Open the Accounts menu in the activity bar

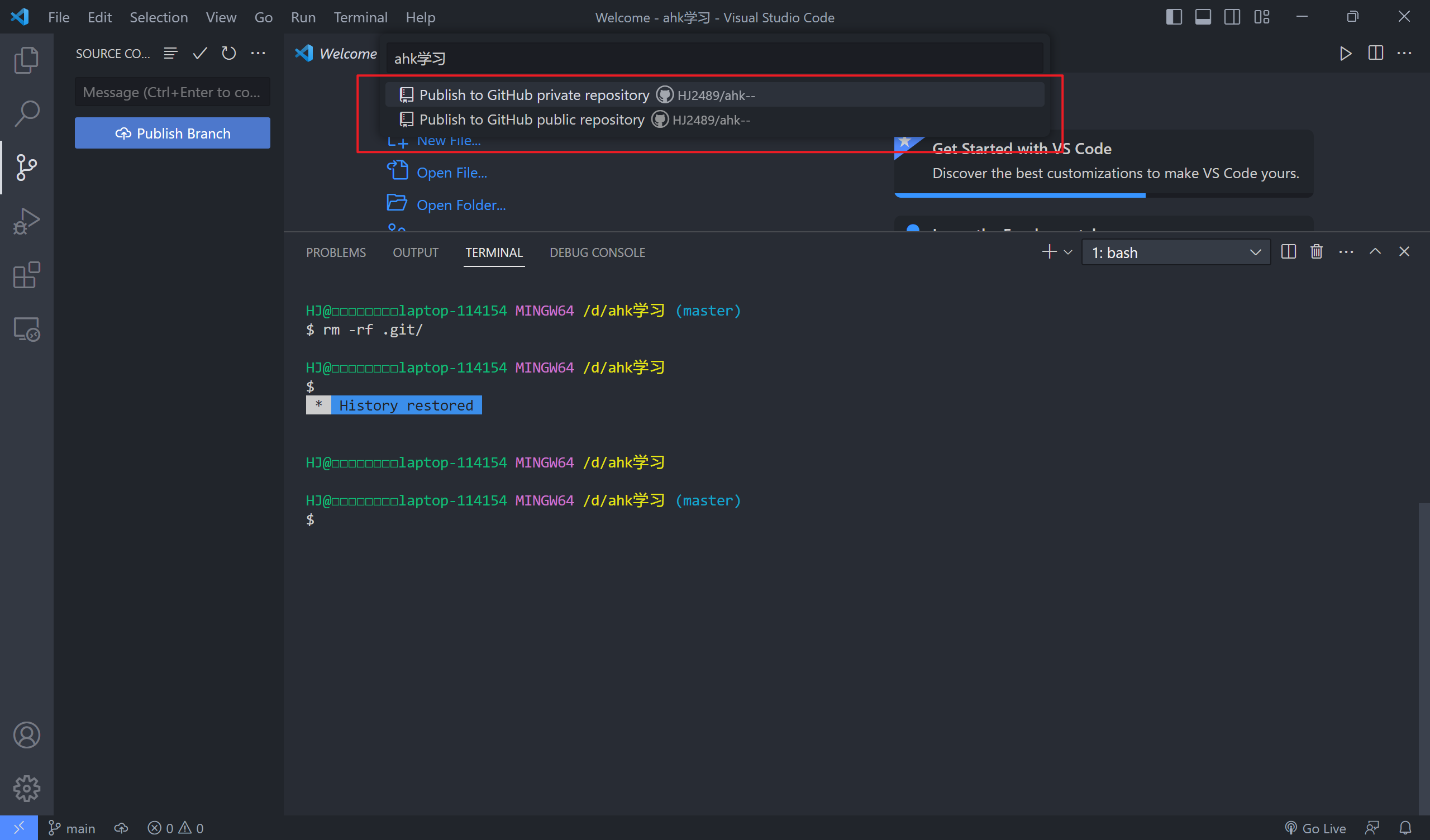tap(26, 734)
